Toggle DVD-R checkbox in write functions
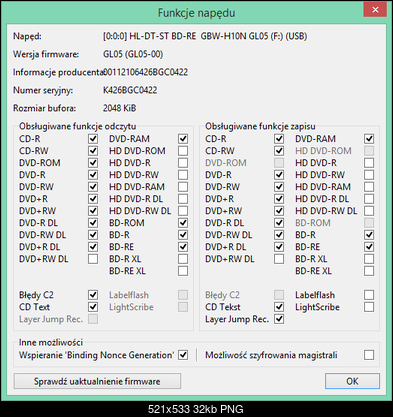Image resolution: width=393 pixels, height=417 pixels. tap(279, 175)
